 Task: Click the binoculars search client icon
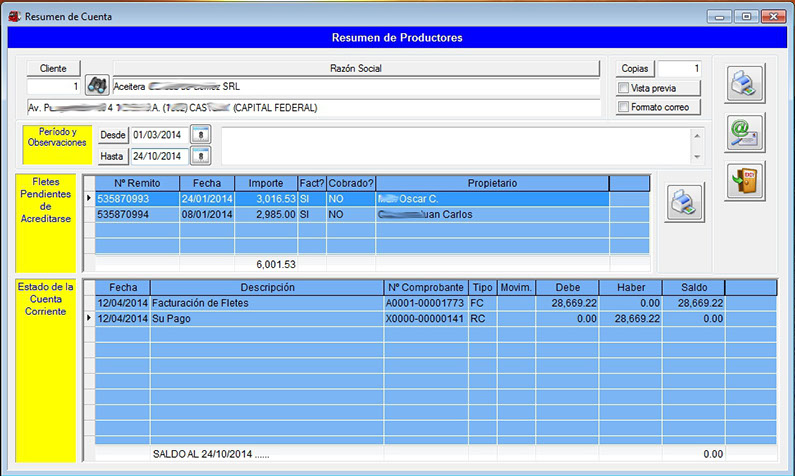(97, 86)
